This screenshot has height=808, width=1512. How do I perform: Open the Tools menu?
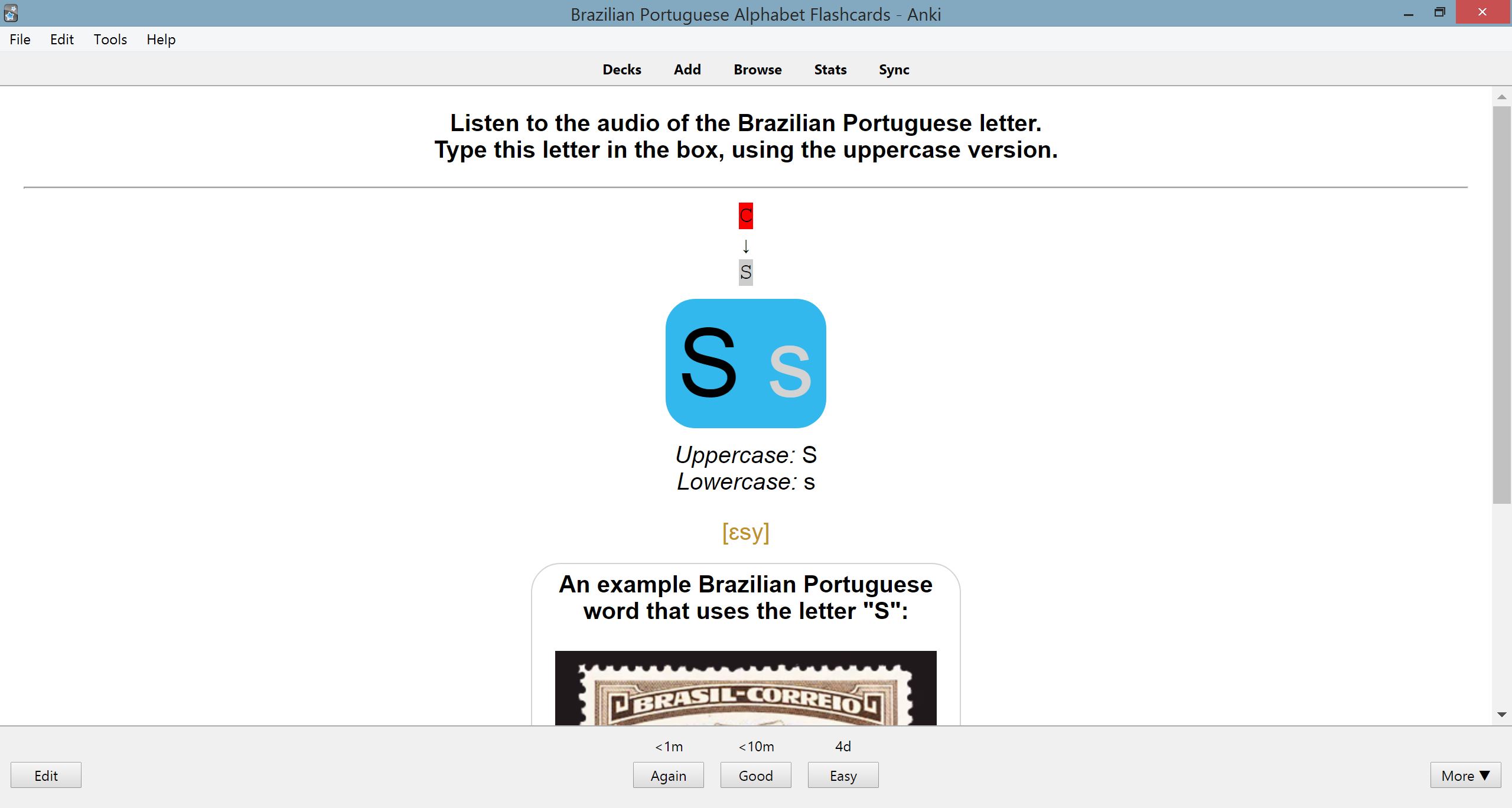(x=110, y=39)
